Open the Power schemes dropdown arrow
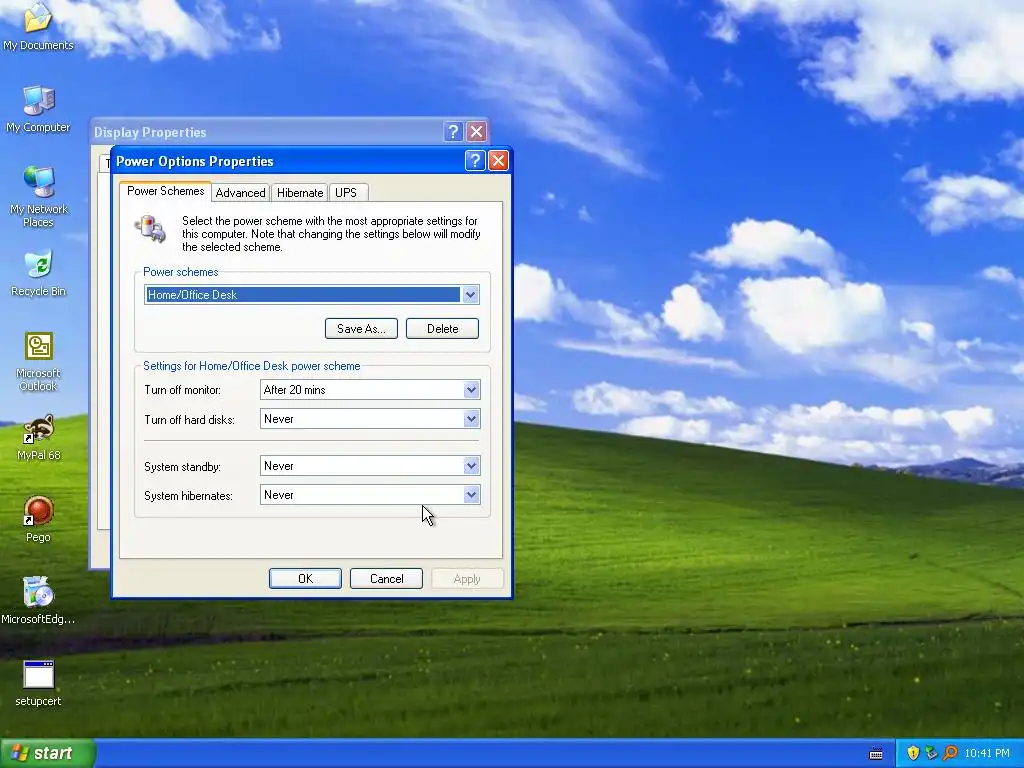Image resolution: width=1024 pixels, height=768 pixels. pyautogui.click(x=470, y=295)
